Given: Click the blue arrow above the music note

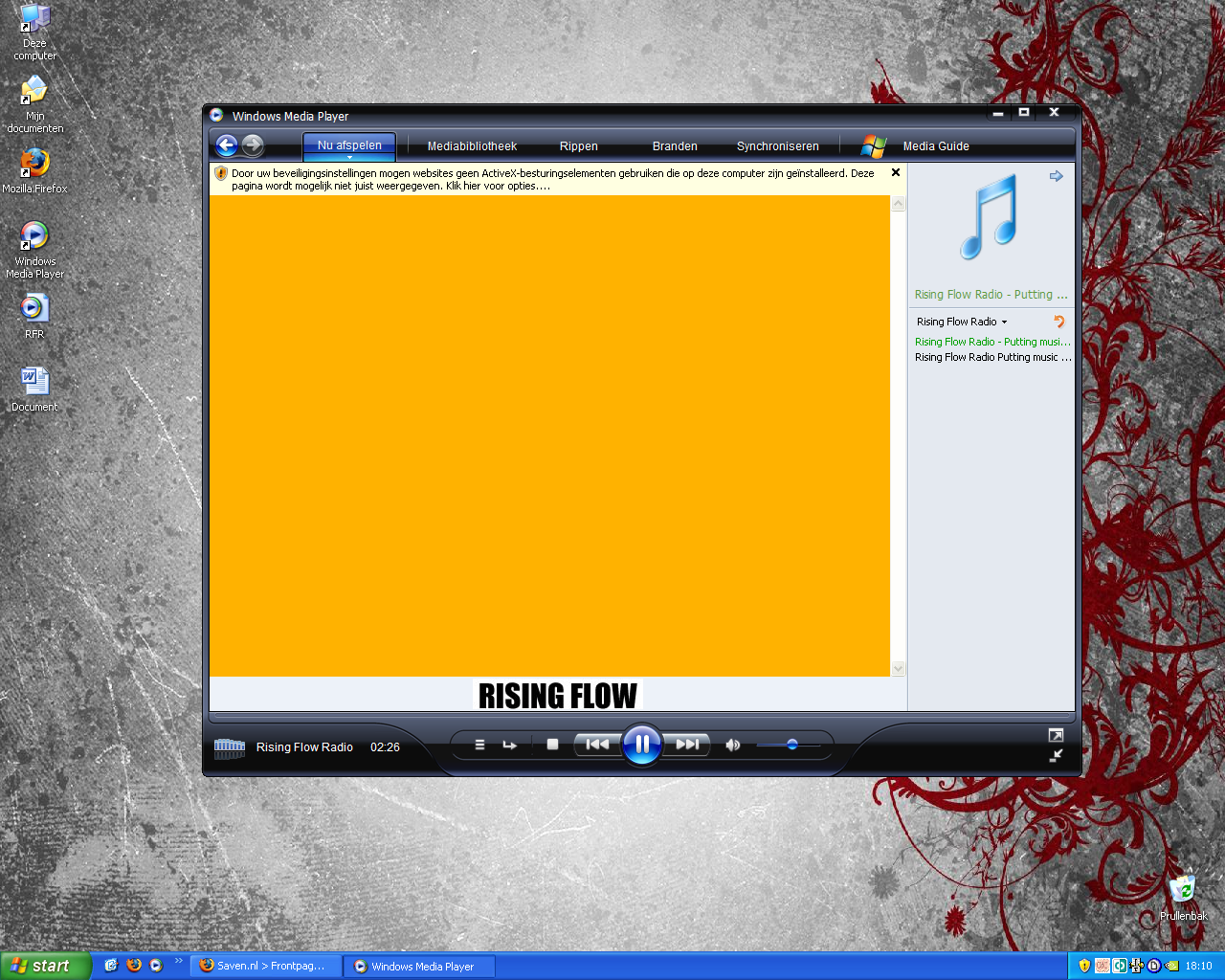Looking at the screenshot, I should pos(1057,176).
